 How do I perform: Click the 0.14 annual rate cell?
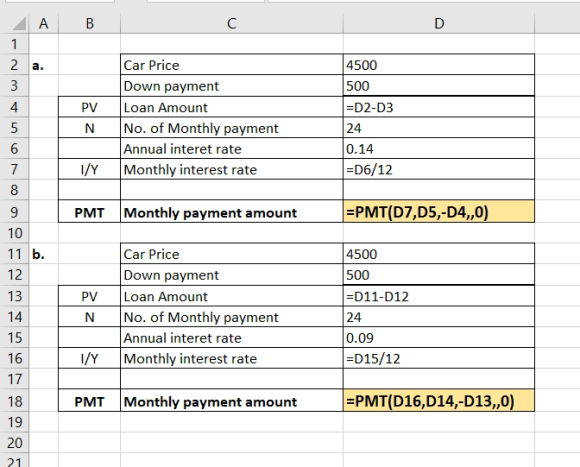[439, 149]
